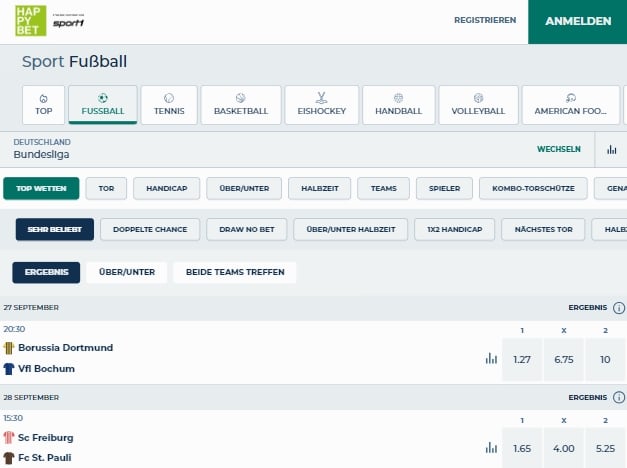Viewport: 627px width, 468px height.
Task: Click Vfl Bochum jersey icon
Action: 8,369
